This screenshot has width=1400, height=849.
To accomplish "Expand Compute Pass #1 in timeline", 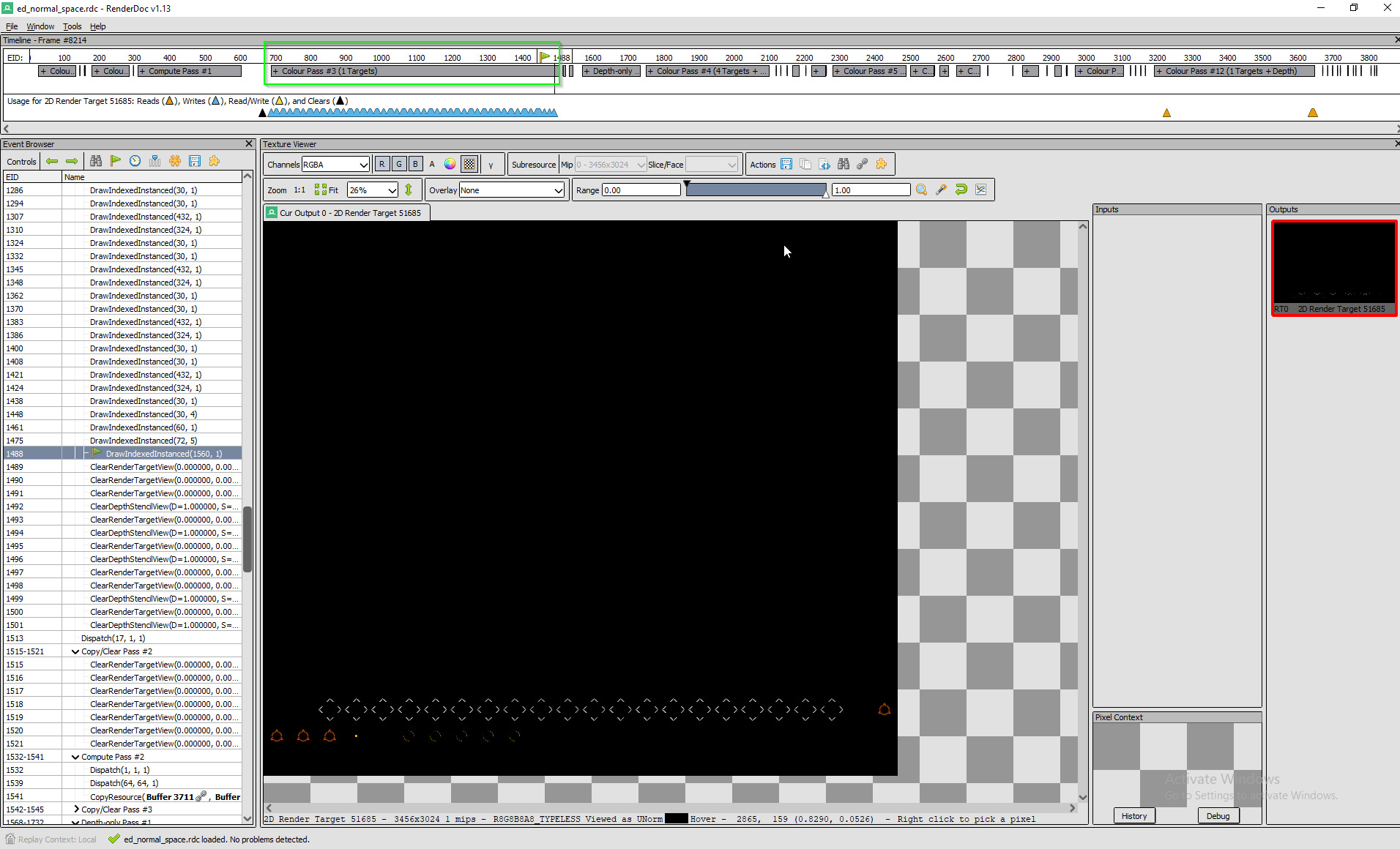I will click(x=142, y=71).
